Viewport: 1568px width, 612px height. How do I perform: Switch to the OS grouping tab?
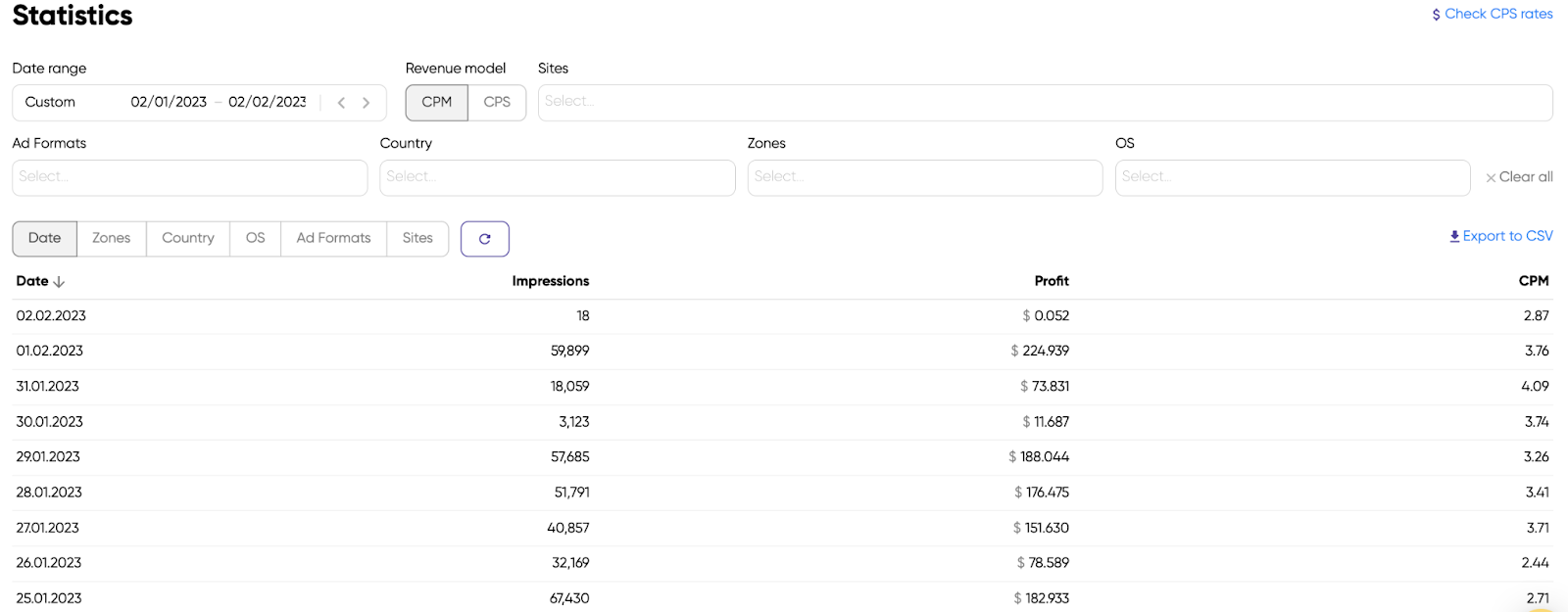(255, 238)
